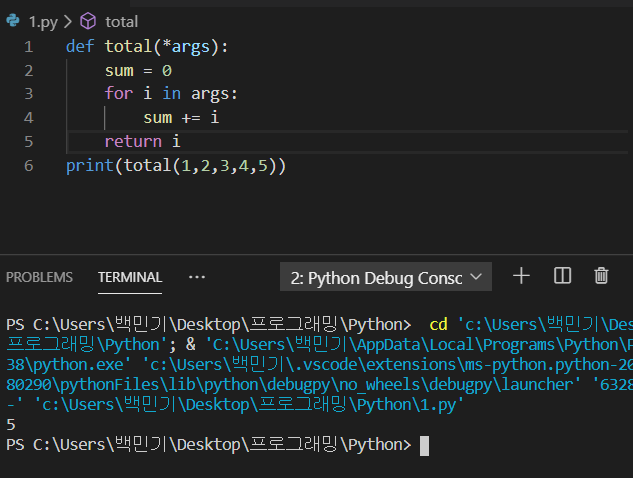Place cursor on 'sum = 0' line
Screen dimensions: 633x478
pos(138,70)
